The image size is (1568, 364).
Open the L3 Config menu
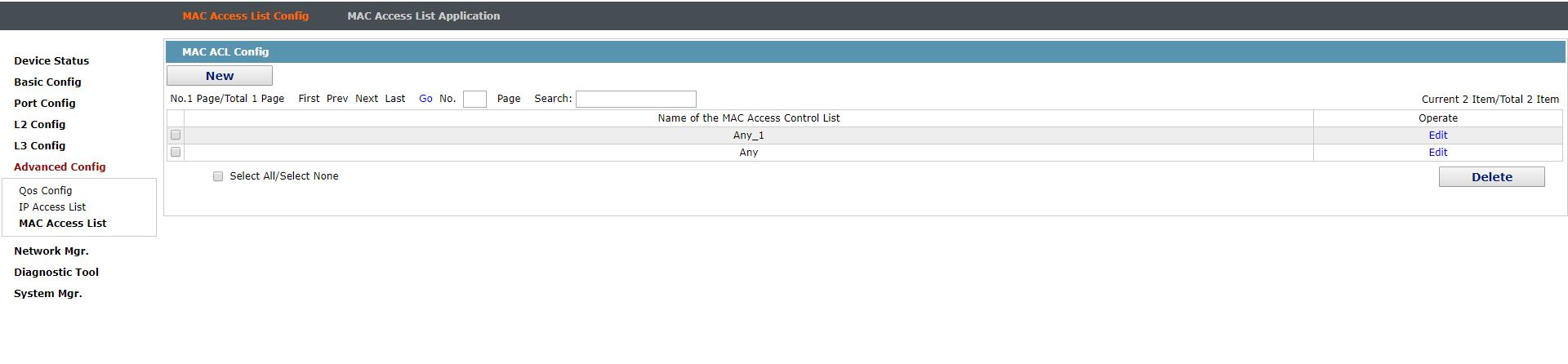(39, 146)
